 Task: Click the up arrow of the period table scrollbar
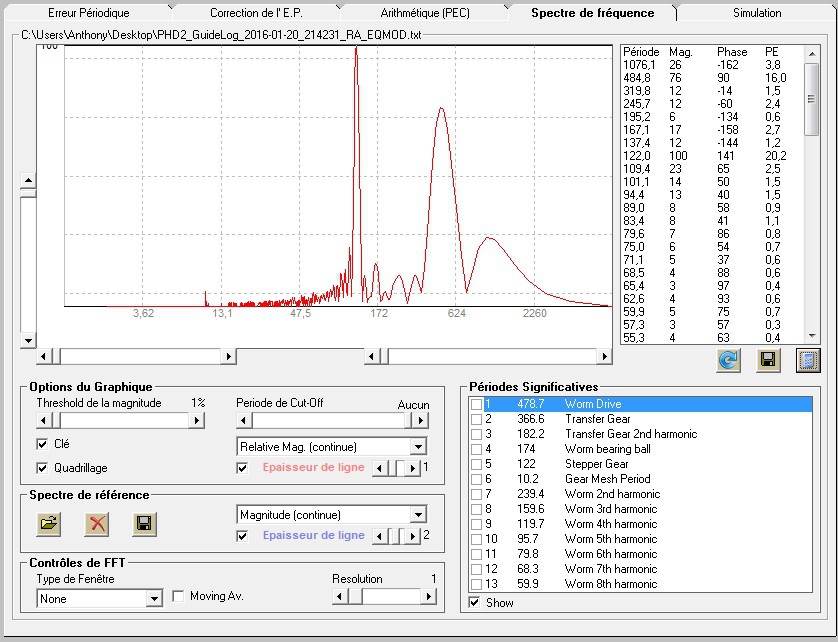click(812, 54)
